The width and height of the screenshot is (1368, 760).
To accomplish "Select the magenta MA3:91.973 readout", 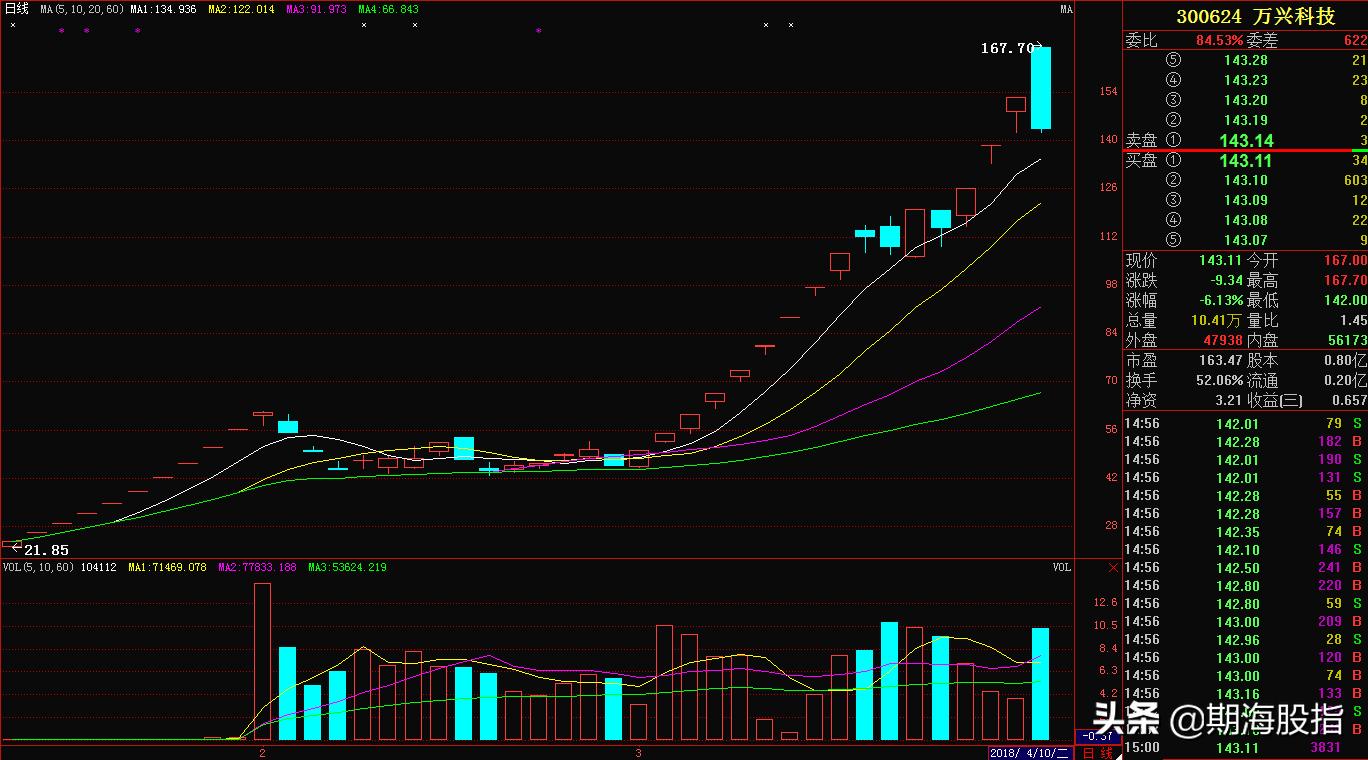I will click(316, 9).
